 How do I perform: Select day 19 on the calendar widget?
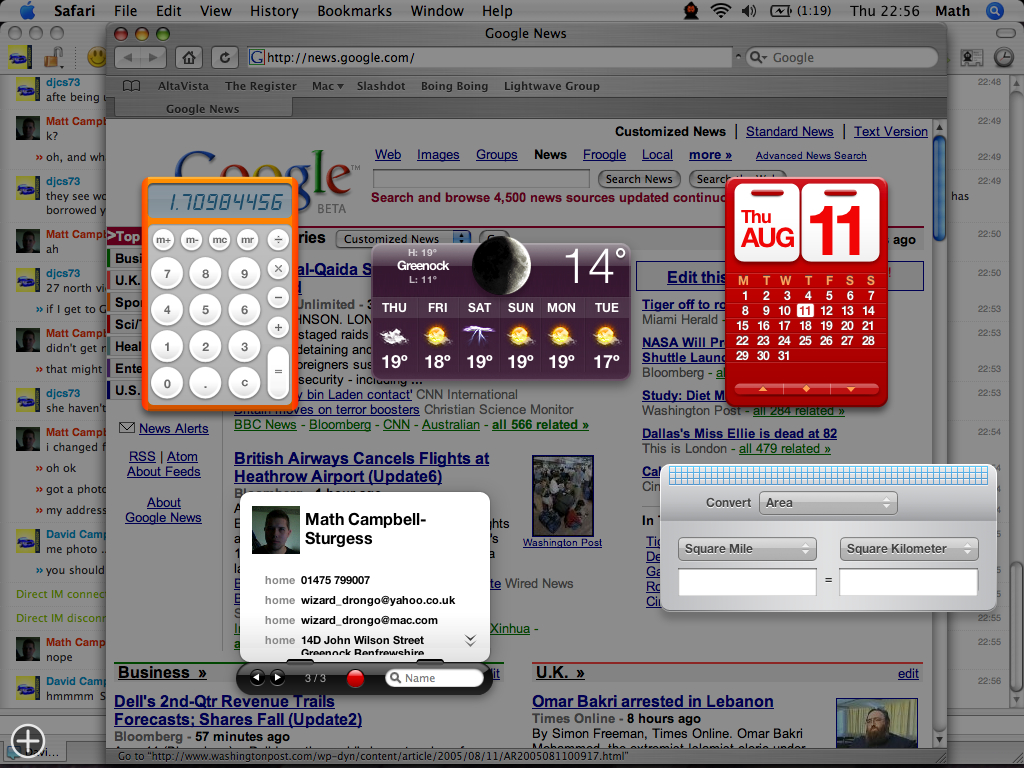(826, 325)
